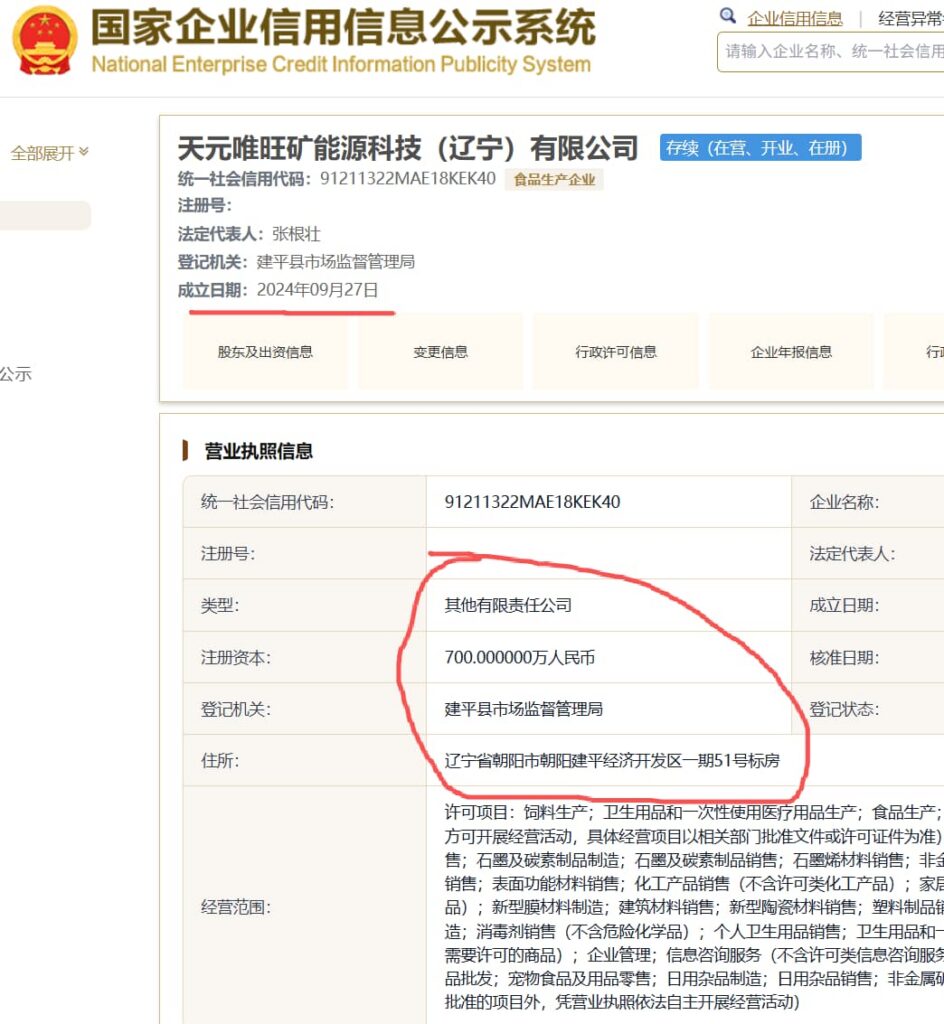The width and height of the screenshot is (944, 1024).
Task: Click the 法定代表人 table label
Action: (x=852, y=554)
